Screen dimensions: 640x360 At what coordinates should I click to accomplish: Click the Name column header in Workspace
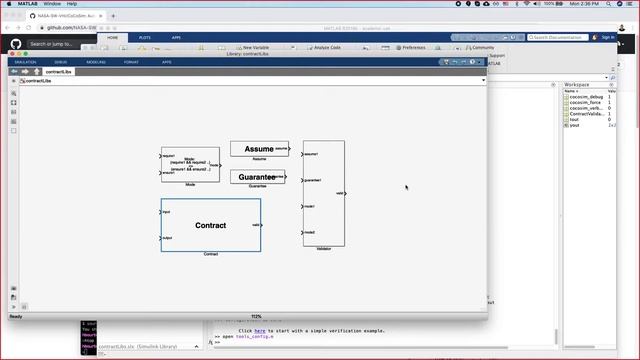(571, 91)
